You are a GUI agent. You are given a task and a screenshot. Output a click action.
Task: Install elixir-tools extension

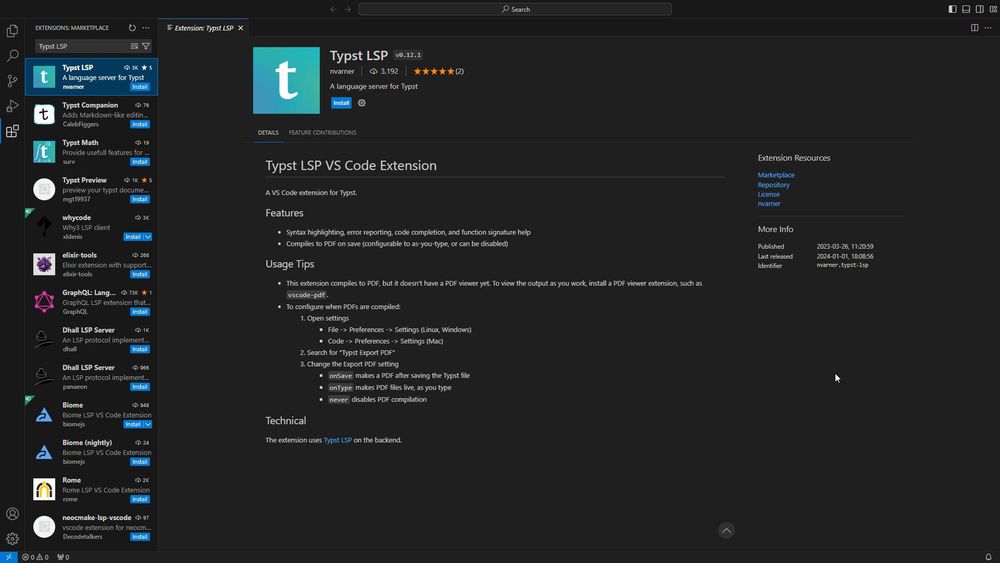140,274
